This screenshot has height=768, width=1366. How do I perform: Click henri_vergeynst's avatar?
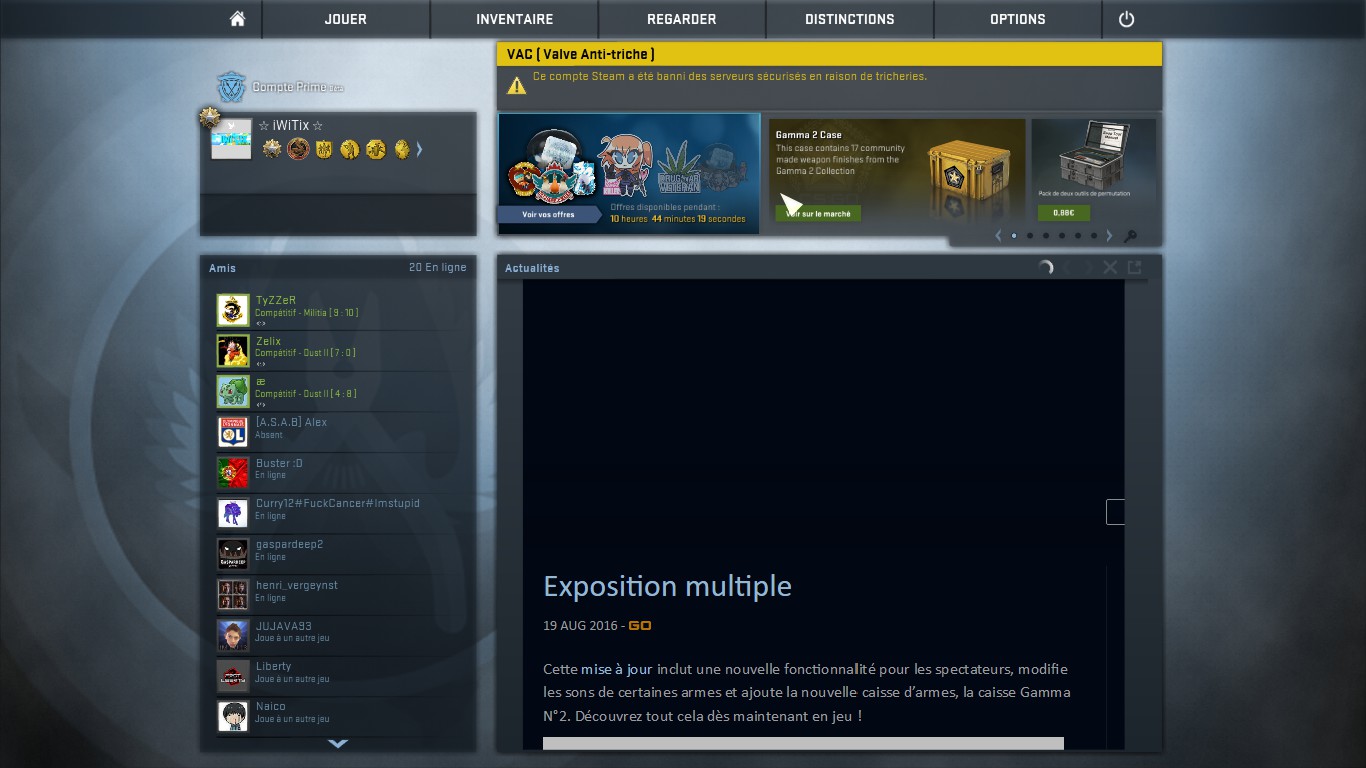pyautogui.click(x=233, y=595)
